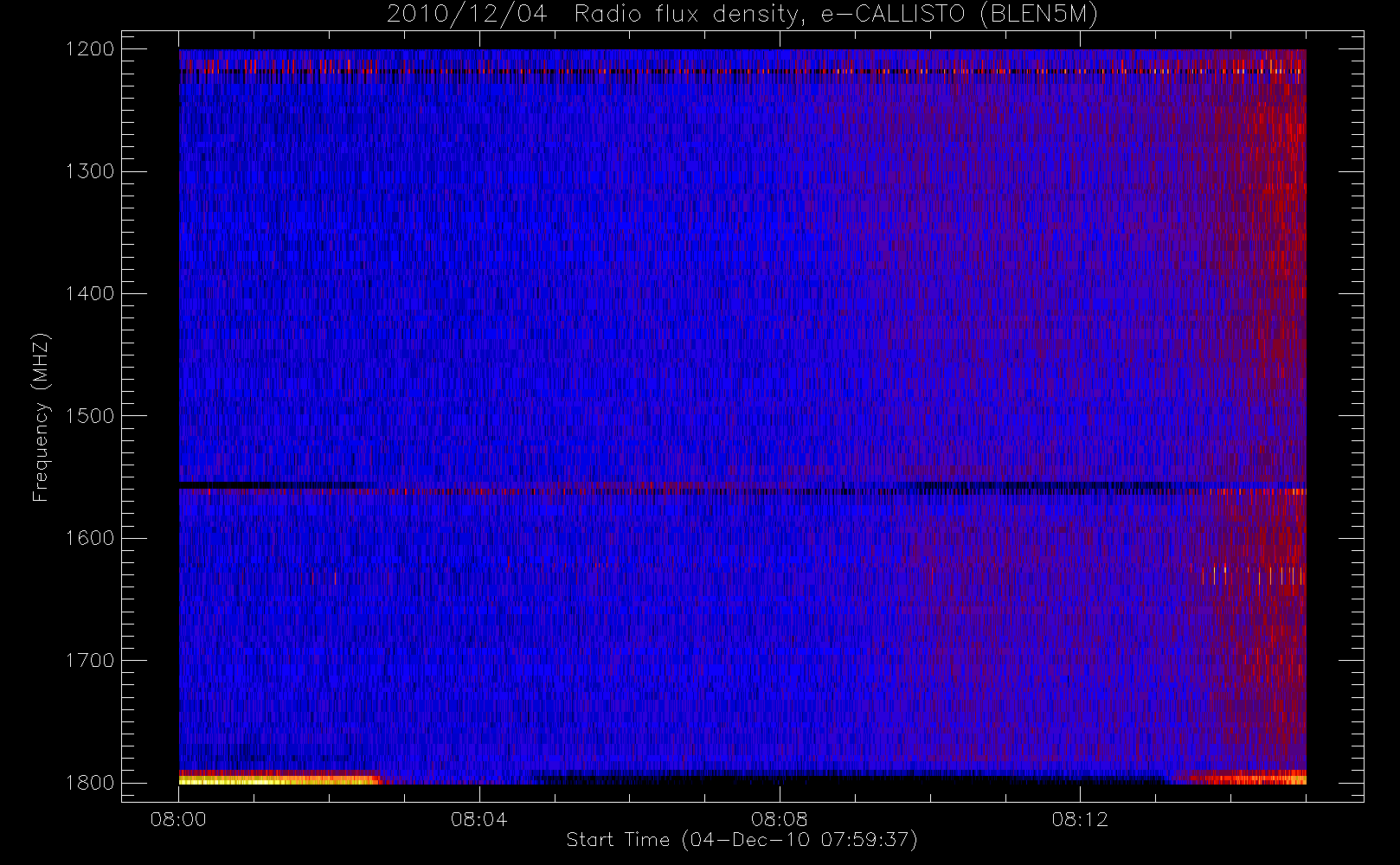Image resolution: width=1400 pixels, height=865 pixels.
Task: Click the bright yellow band near 1800 MHz
Action: pyautogui.click(x=279, y=779)
